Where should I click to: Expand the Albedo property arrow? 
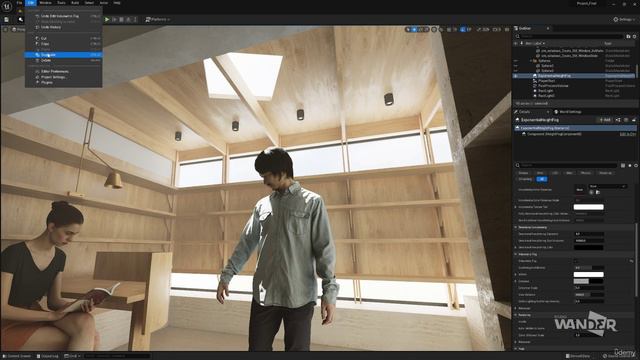pyautogui.click(x=516, y=274)
